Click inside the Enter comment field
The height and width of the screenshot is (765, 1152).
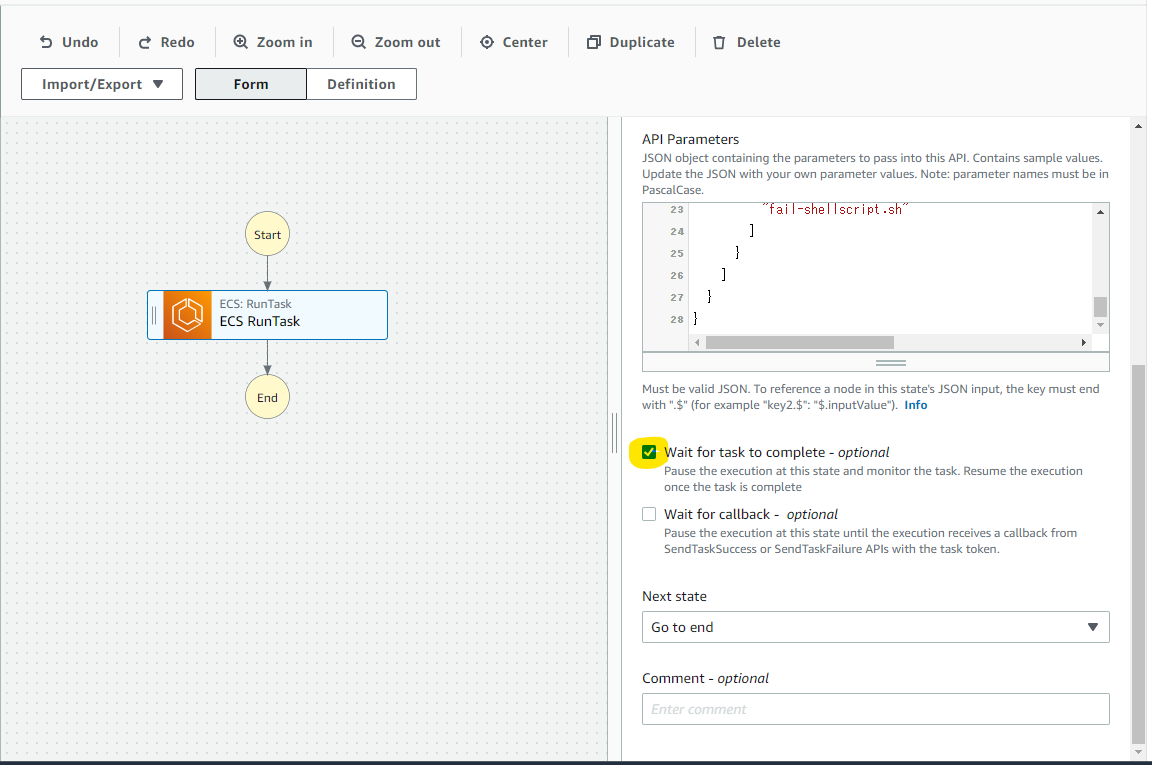pos(875,709)
